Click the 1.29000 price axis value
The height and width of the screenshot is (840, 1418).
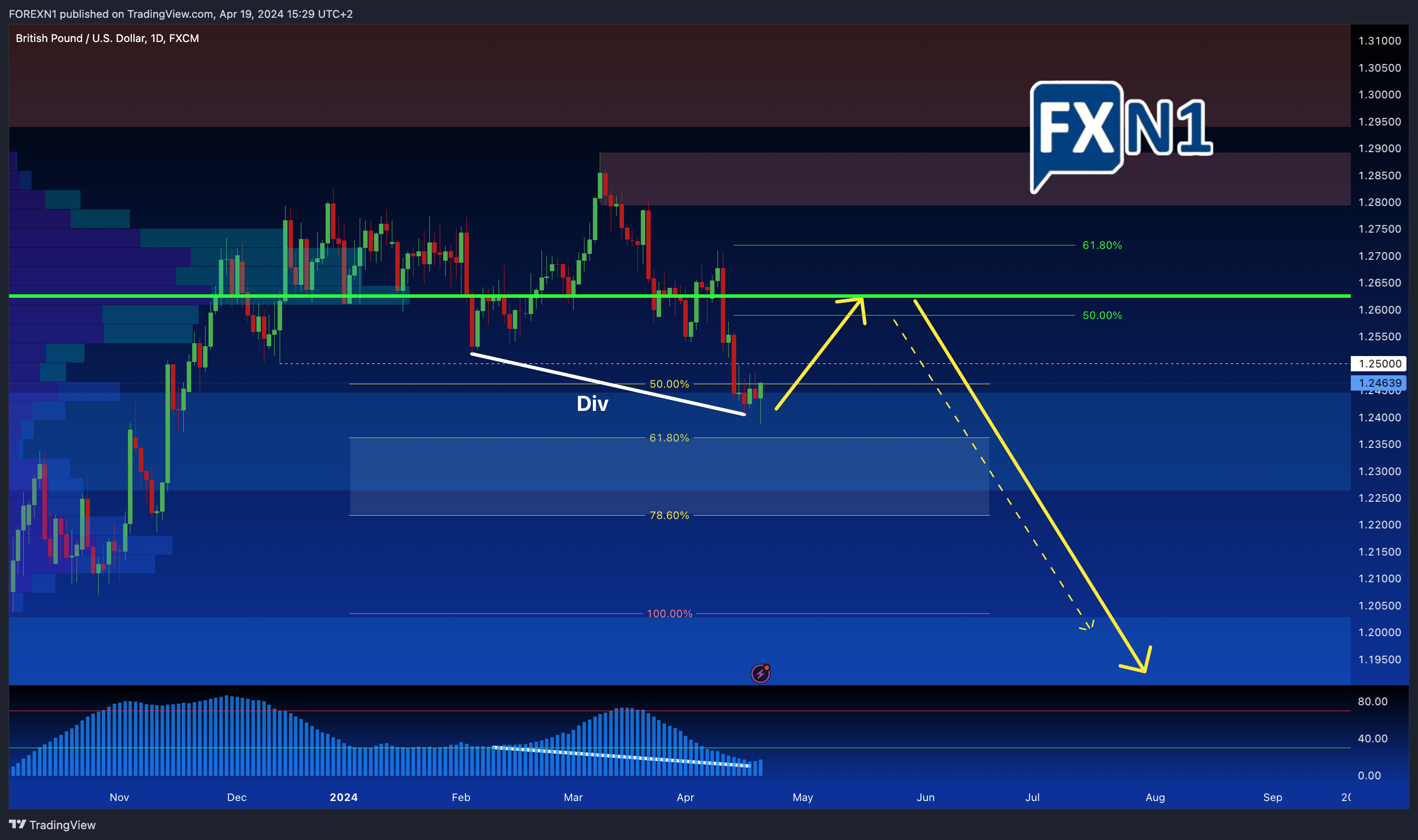point(1379,148)
